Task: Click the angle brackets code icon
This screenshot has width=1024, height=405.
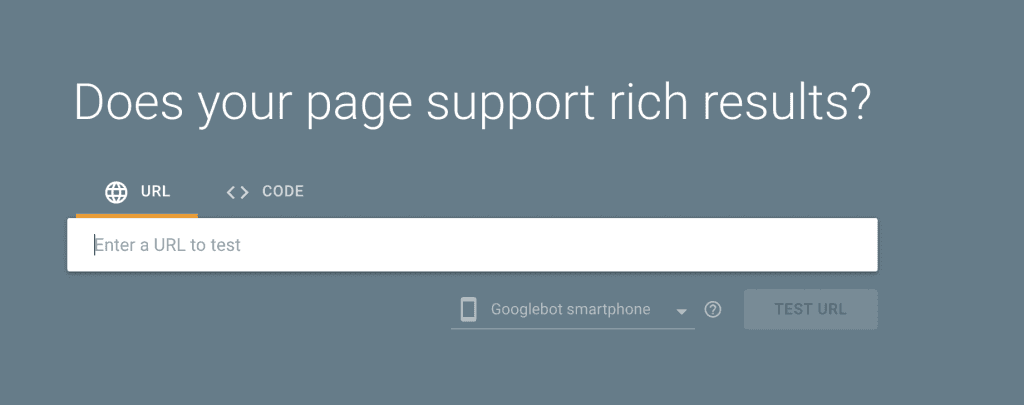Action: pos(238,192)
